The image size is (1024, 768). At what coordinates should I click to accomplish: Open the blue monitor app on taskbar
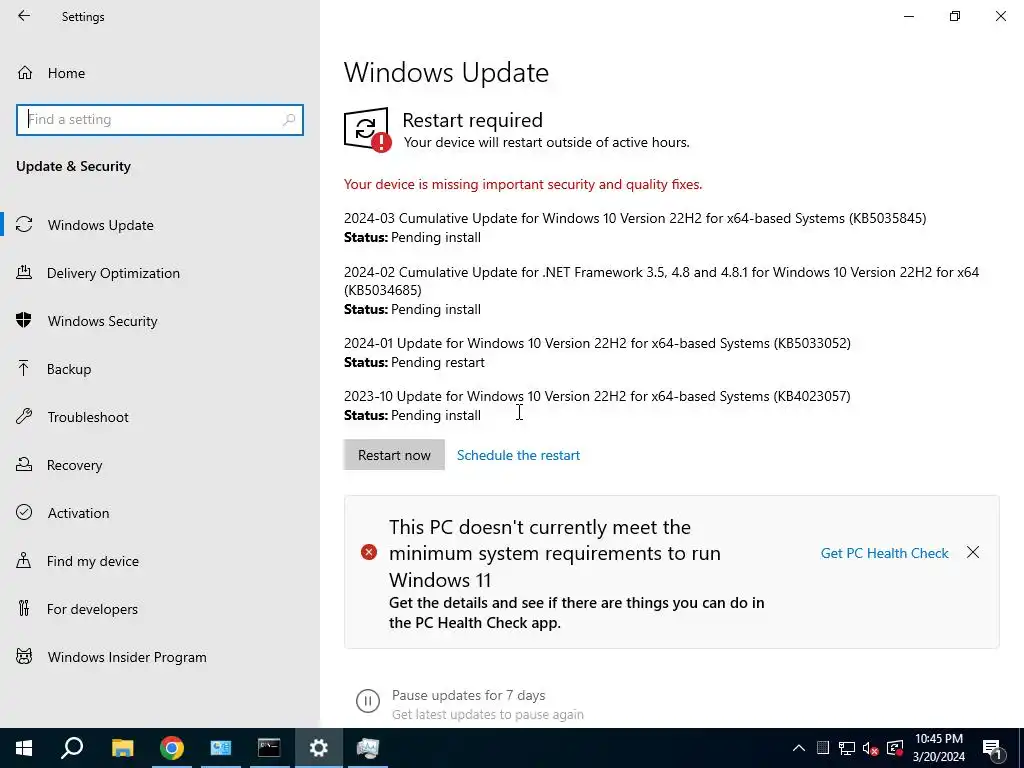point(221,748)
